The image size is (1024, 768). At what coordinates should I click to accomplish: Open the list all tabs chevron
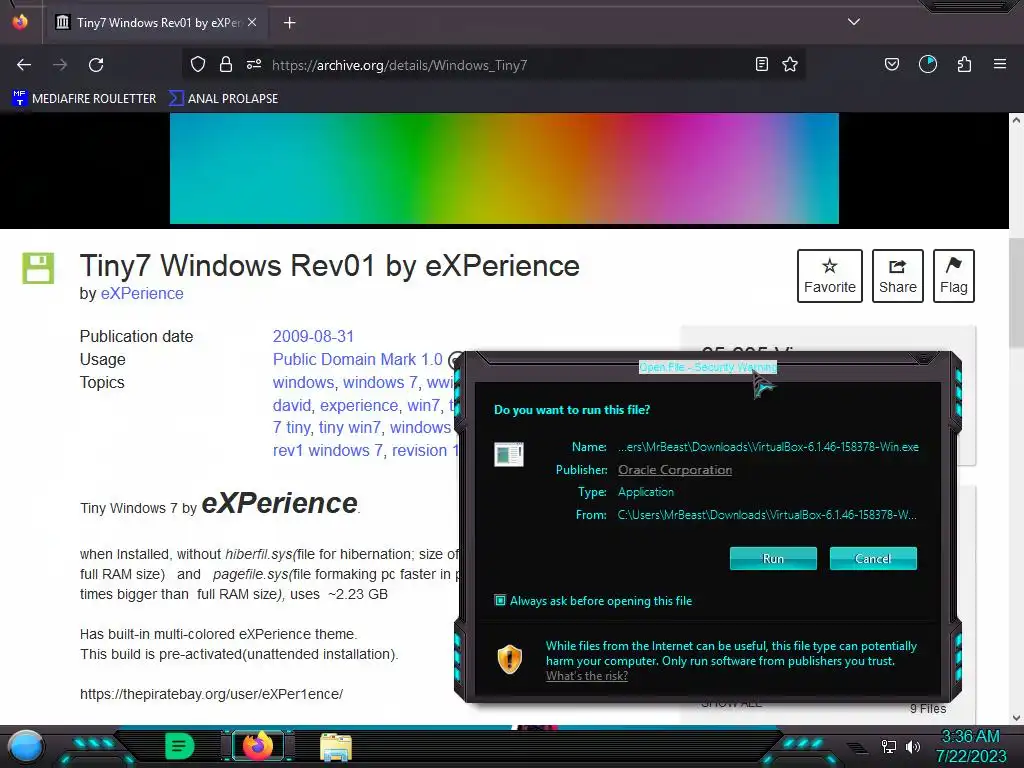pyautogui.click(x=854, y=22)
